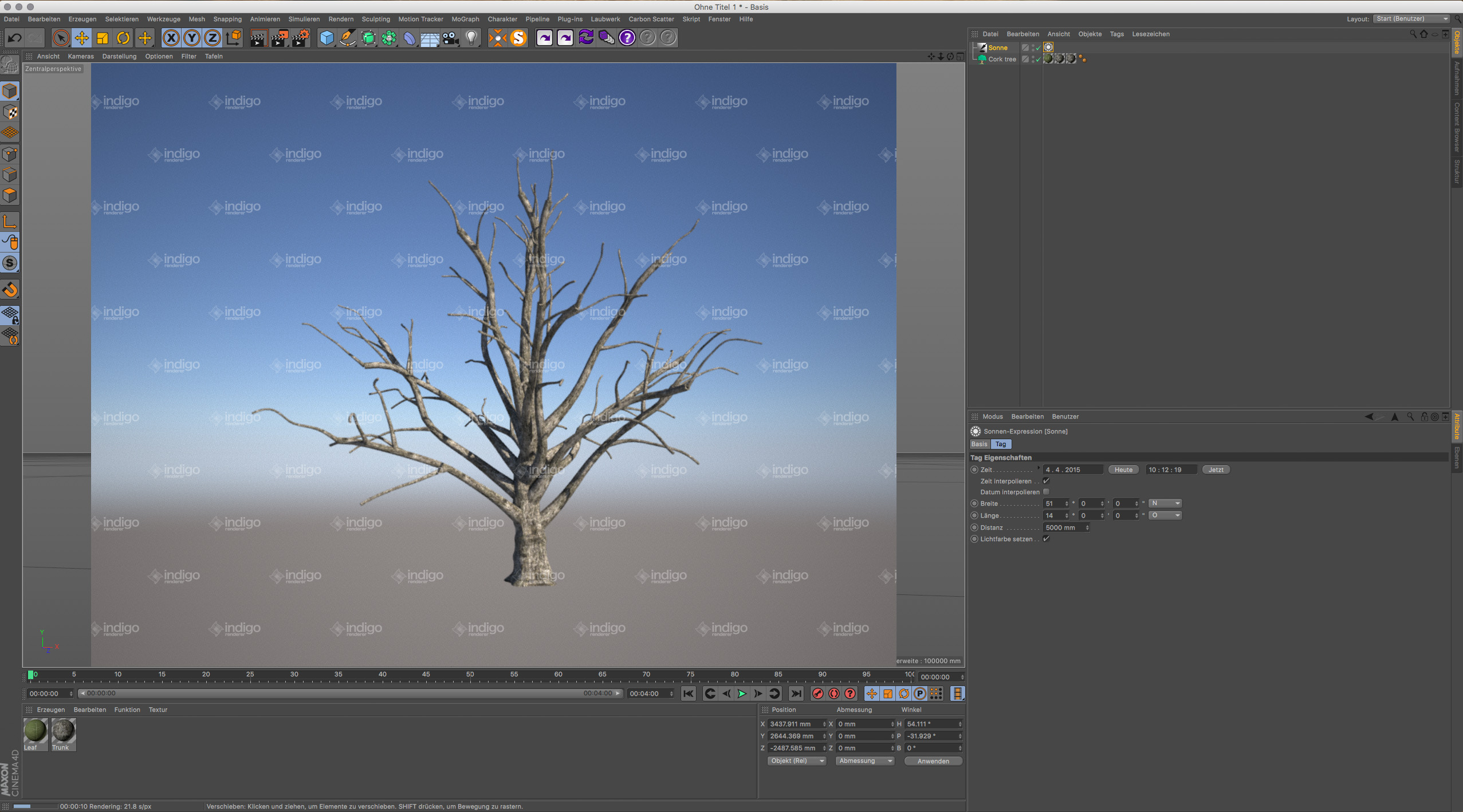
Task: Click the timeline preview range slider bar
Action: coord(351,693)
